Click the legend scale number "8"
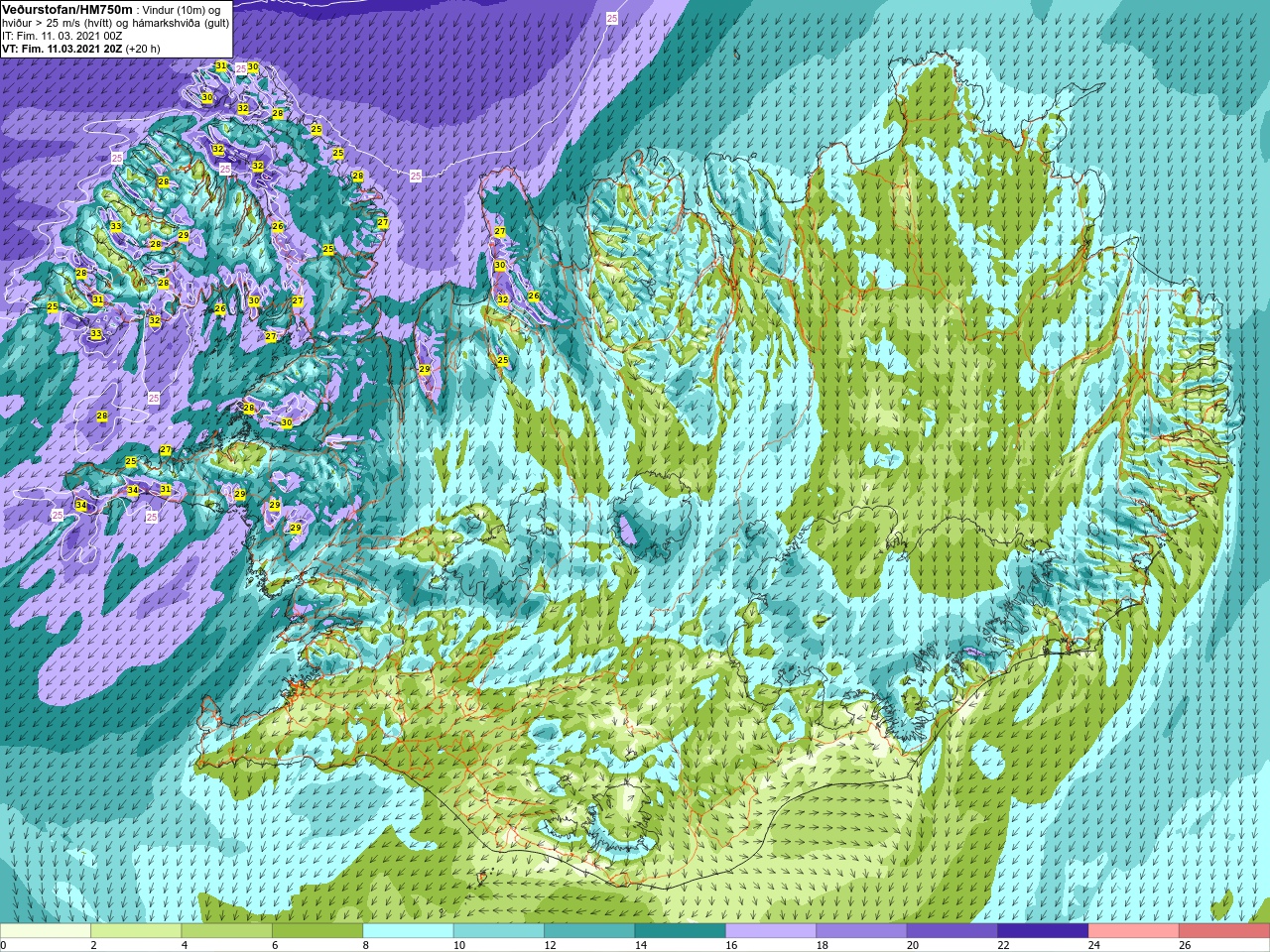The image size is (1270, 952). click(x=366, y=945)
